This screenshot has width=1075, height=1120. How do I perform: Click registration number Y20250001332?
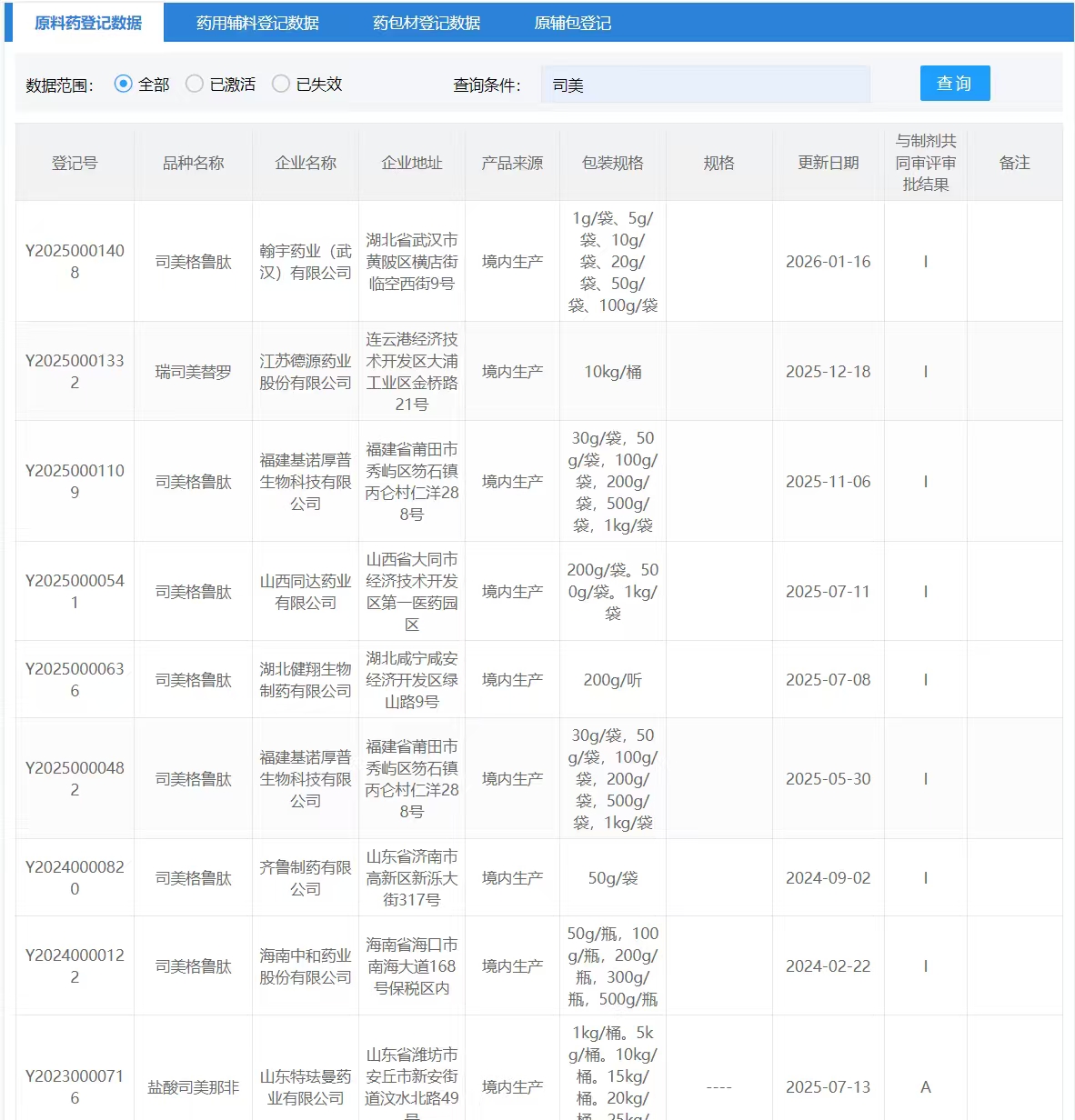tap(75, 372)
